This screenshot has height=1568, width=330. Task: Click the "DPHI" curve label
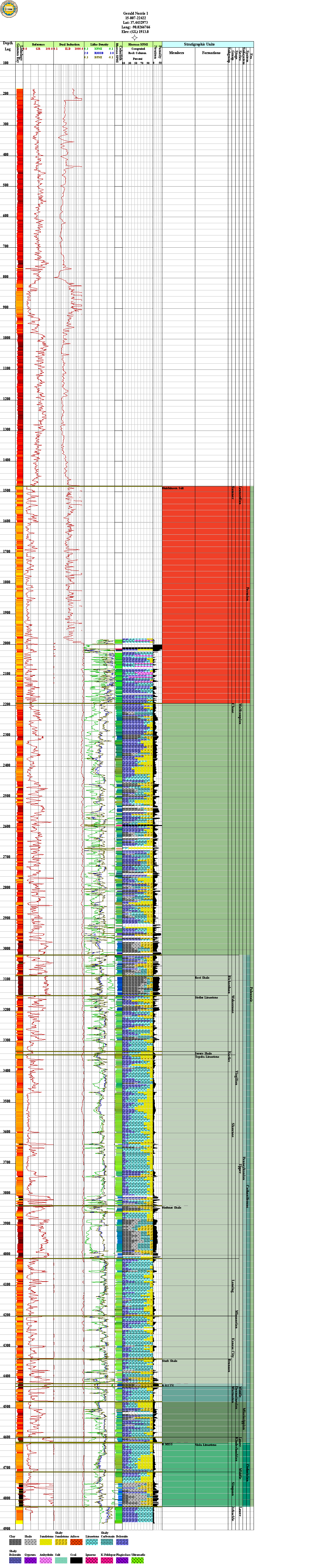[99, 57]
